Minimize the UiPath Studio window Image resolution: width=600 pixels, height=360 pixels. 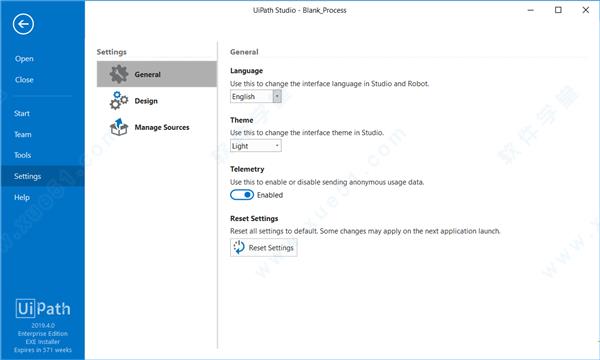[x=531, y=10]
